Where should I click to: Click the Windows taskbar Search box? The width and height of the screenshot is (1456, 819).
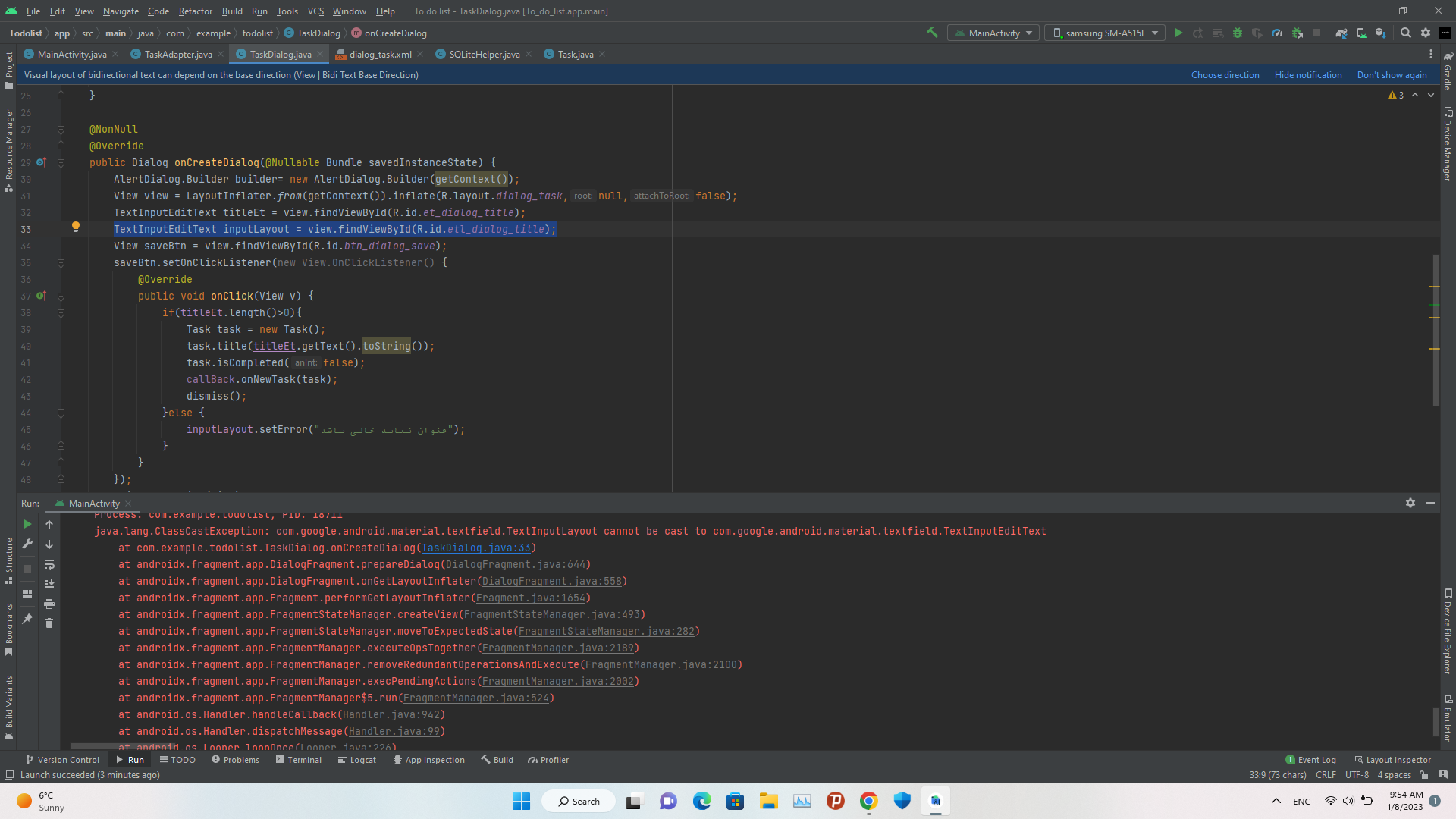pos(579,801)
